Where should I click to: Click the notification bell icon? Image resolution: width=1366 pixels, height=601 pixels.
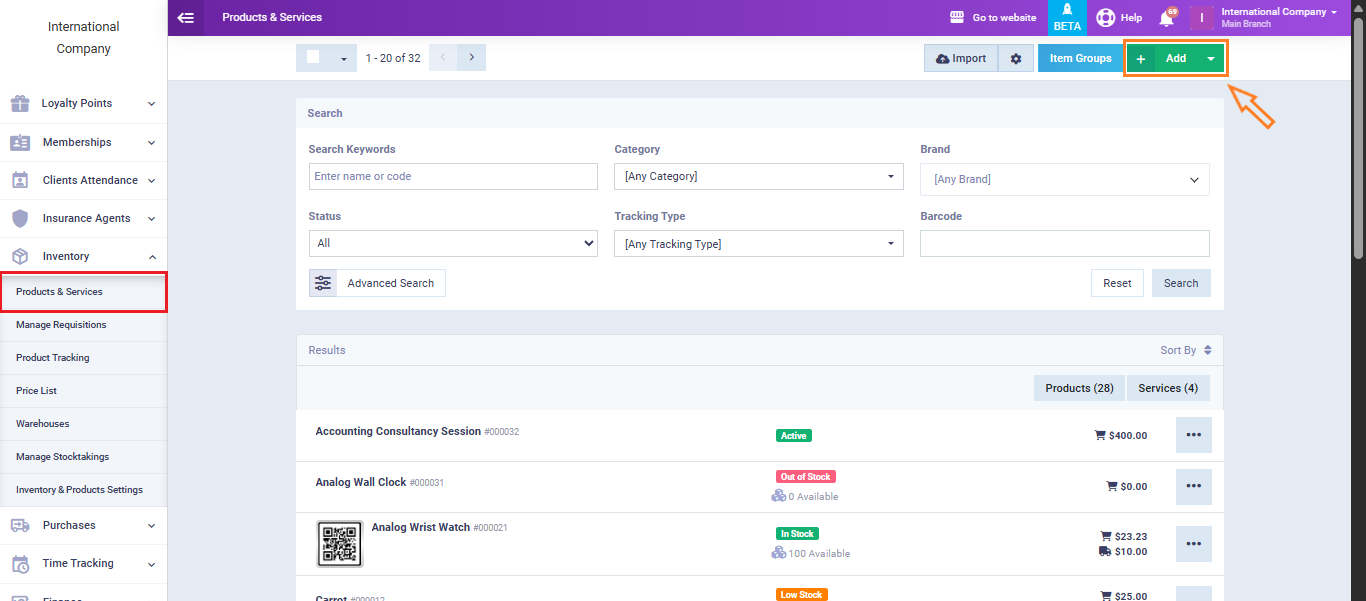pos(1166,18)
